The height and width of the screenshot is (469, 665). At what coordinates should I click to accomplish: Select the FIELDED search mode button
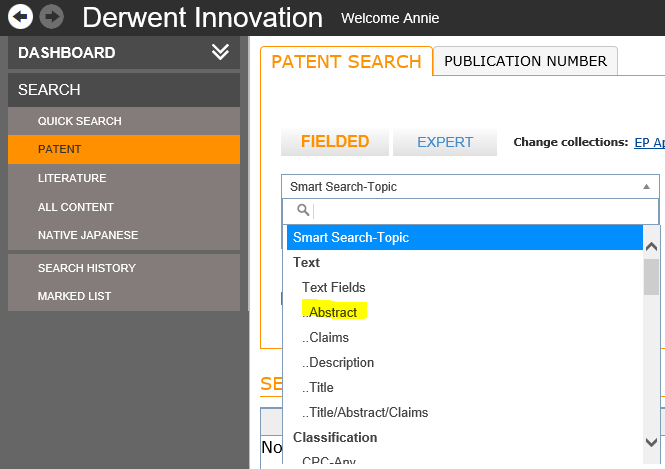click(335, 142)
